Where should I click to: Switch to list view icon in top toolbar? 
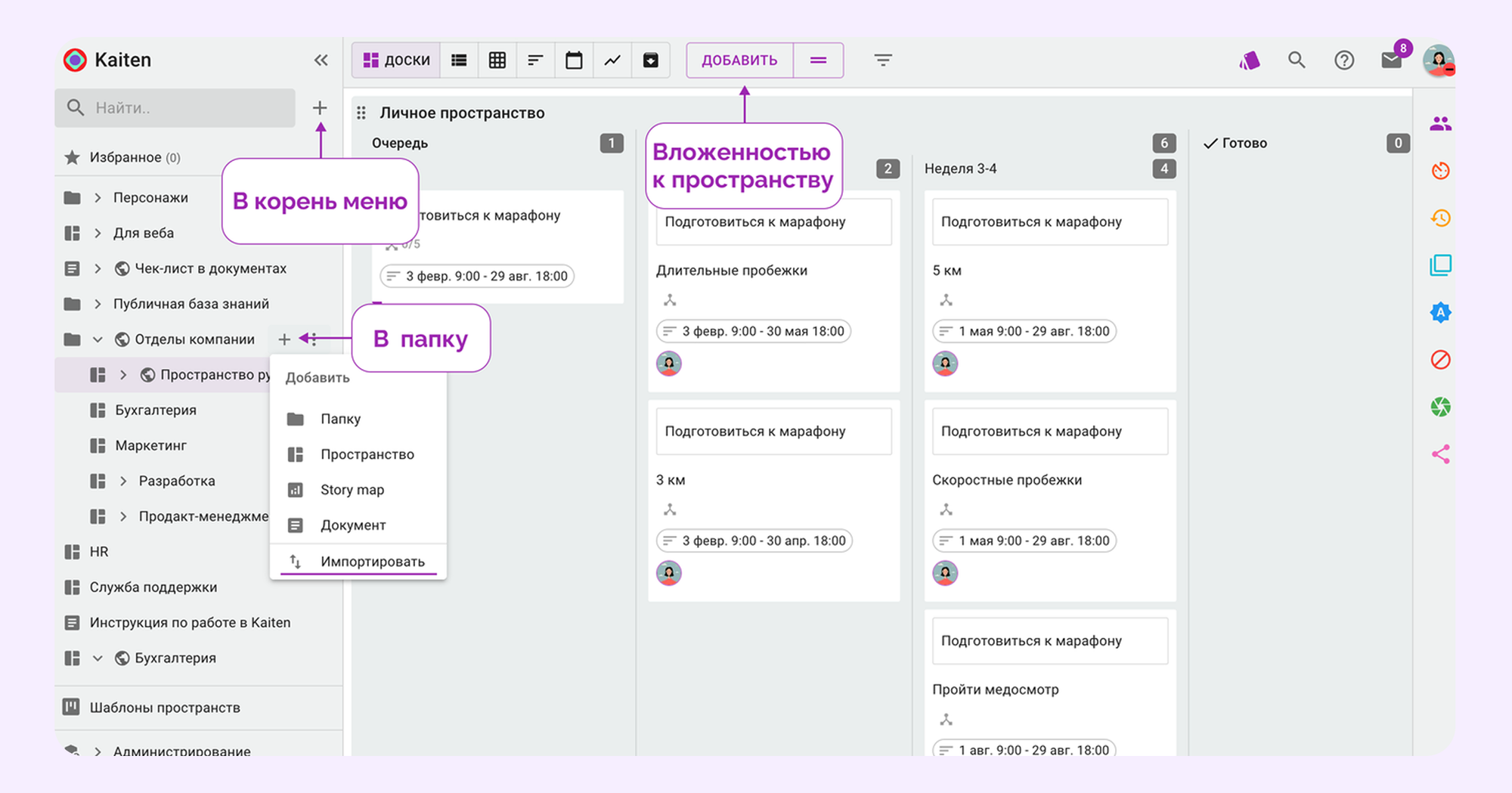click(x=459, y=60)
